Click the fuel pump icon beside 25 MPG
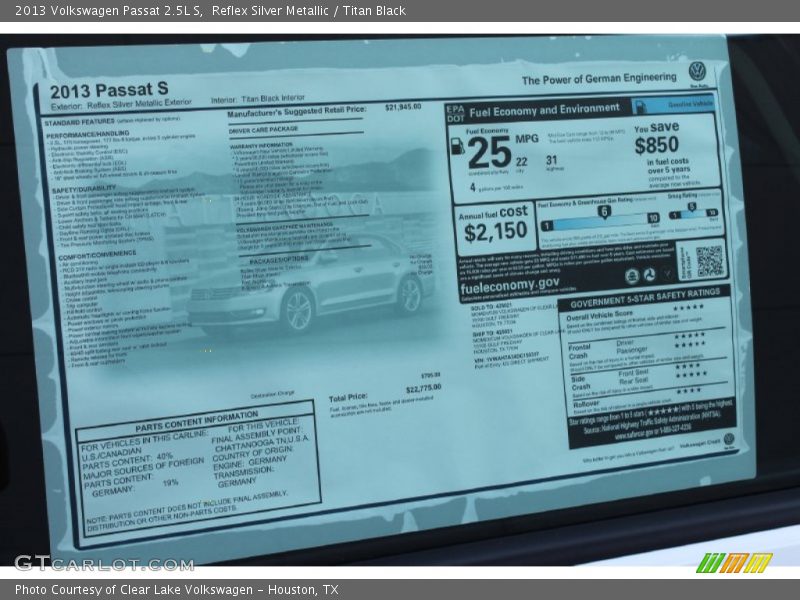The height and width of the screenshot is (600, 800). click(x=458, y=146)
